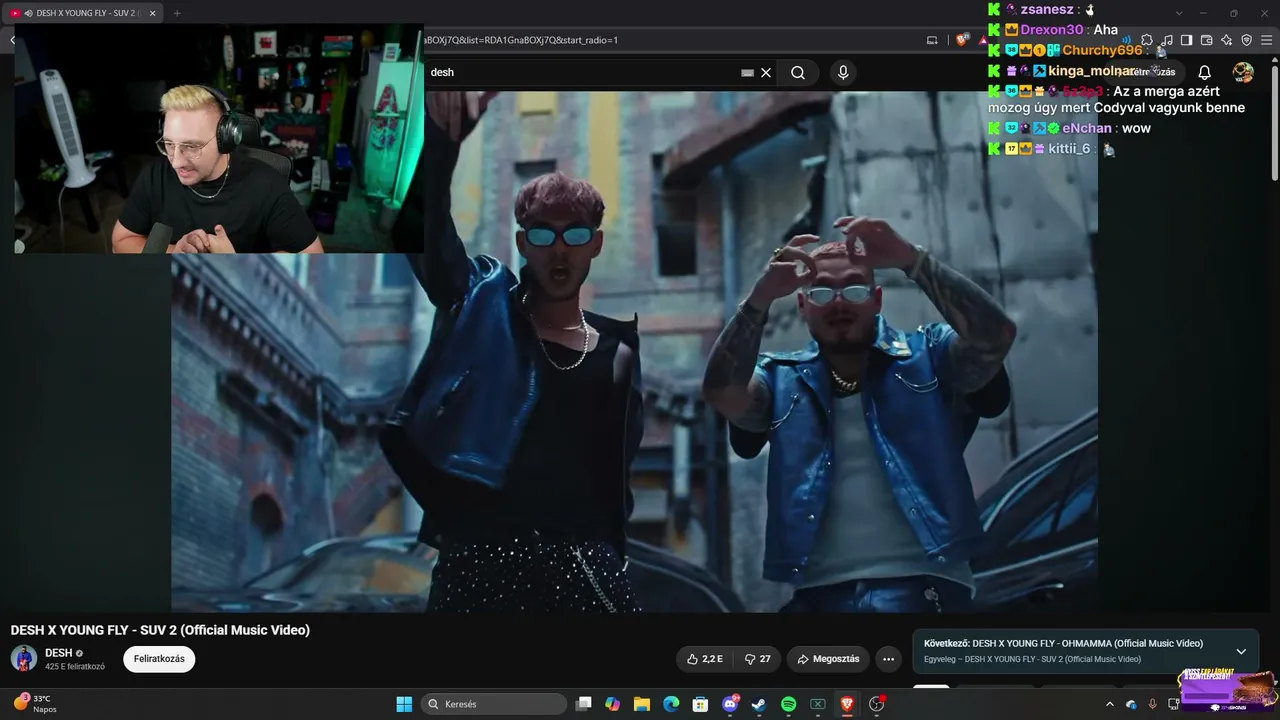
Task: Click chat username Drexon30
Action: [1051, 30]
